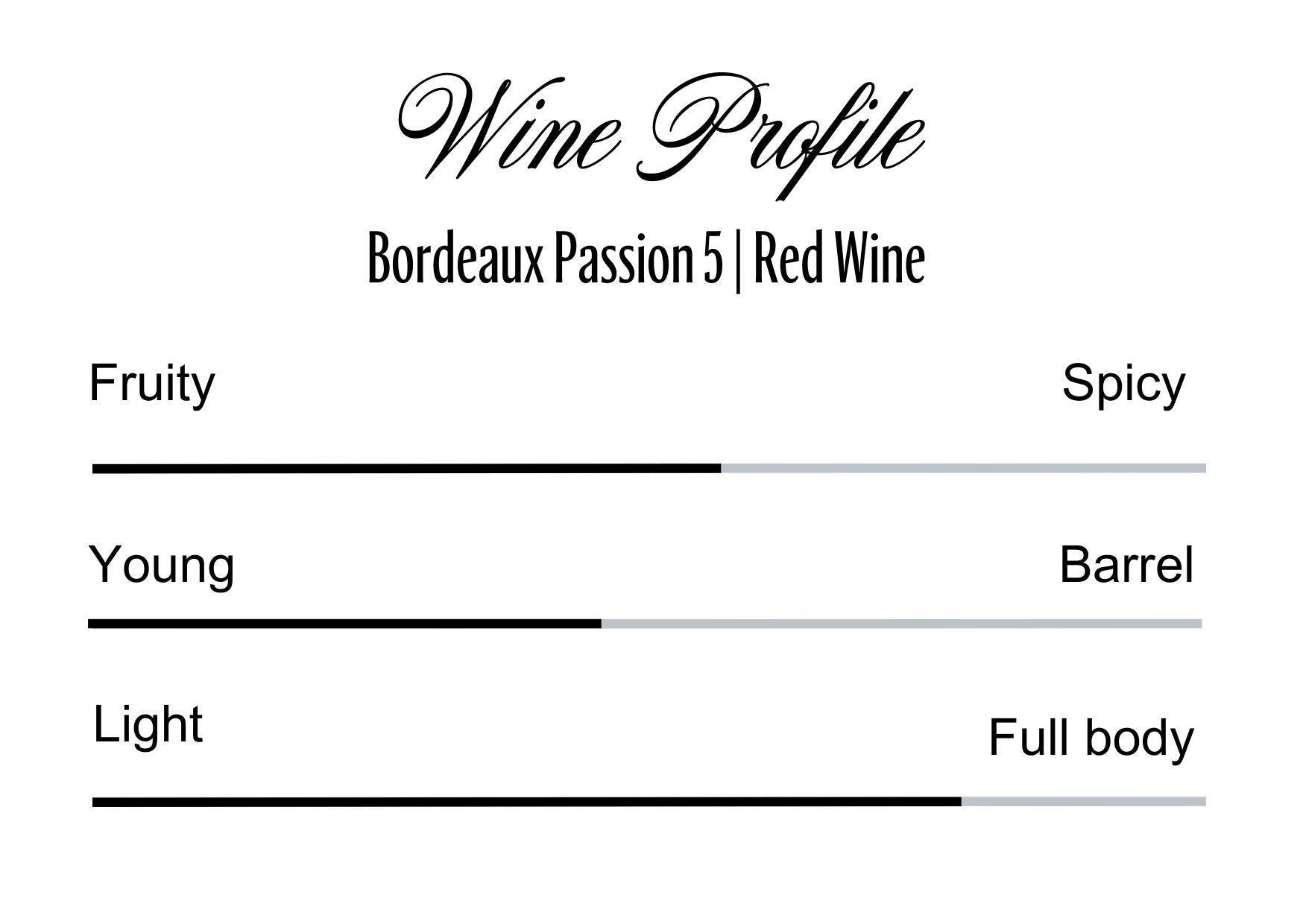1303x924 pixels.
Task: Click where Light–Full body bar turns gray
Action: [x=961, y=802]
